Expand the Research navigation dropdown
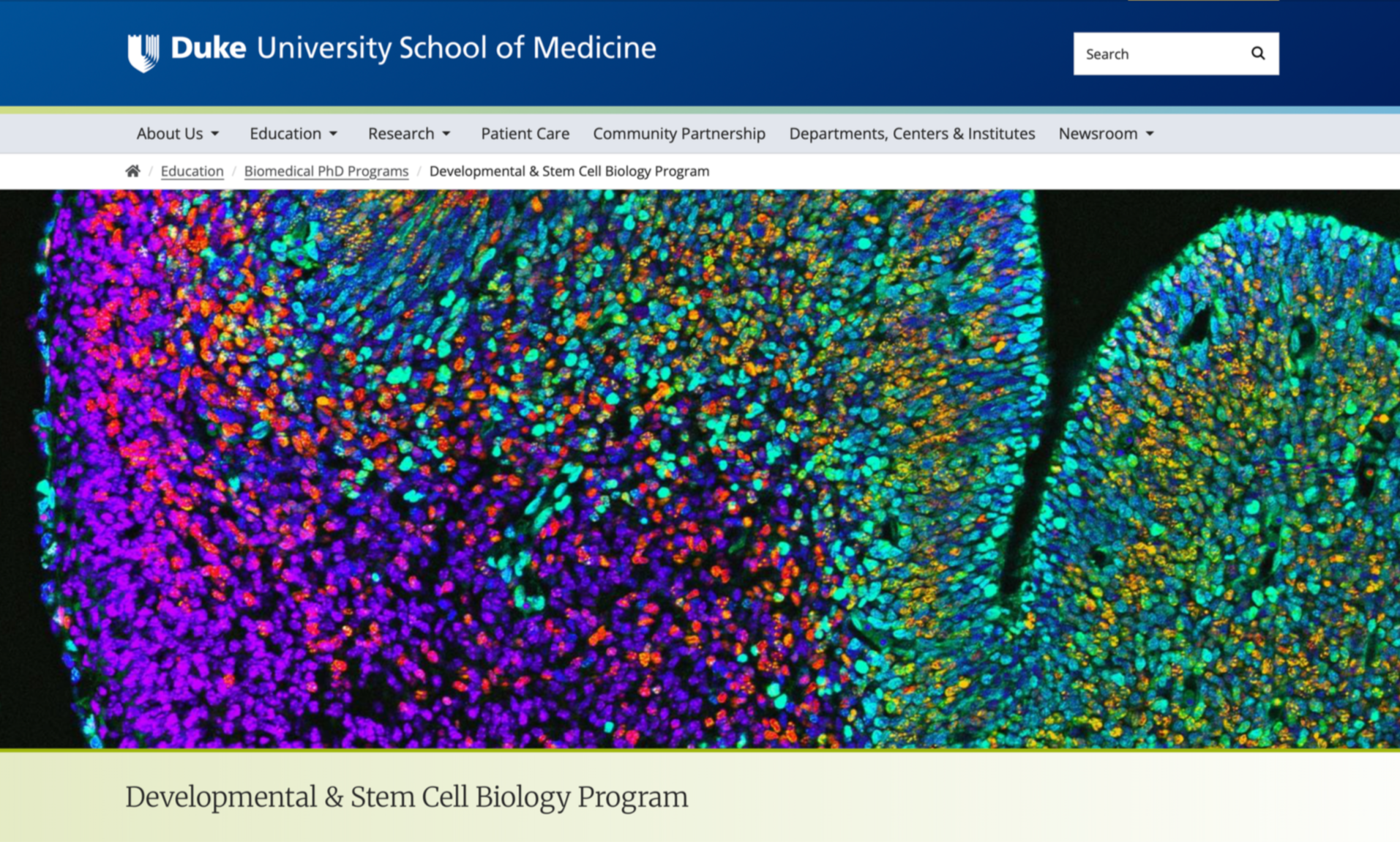The height and width of the screenshot is (842, 1400). point(409,133)
